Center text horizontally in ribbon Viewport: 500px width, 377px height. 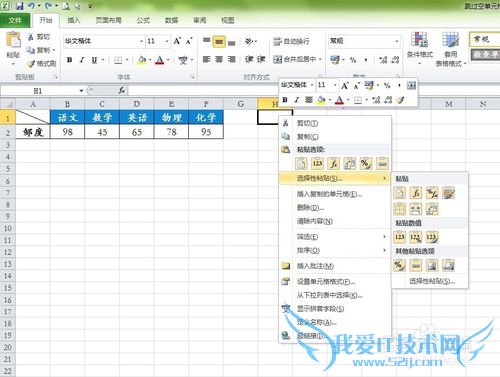[x=219, y=59]
